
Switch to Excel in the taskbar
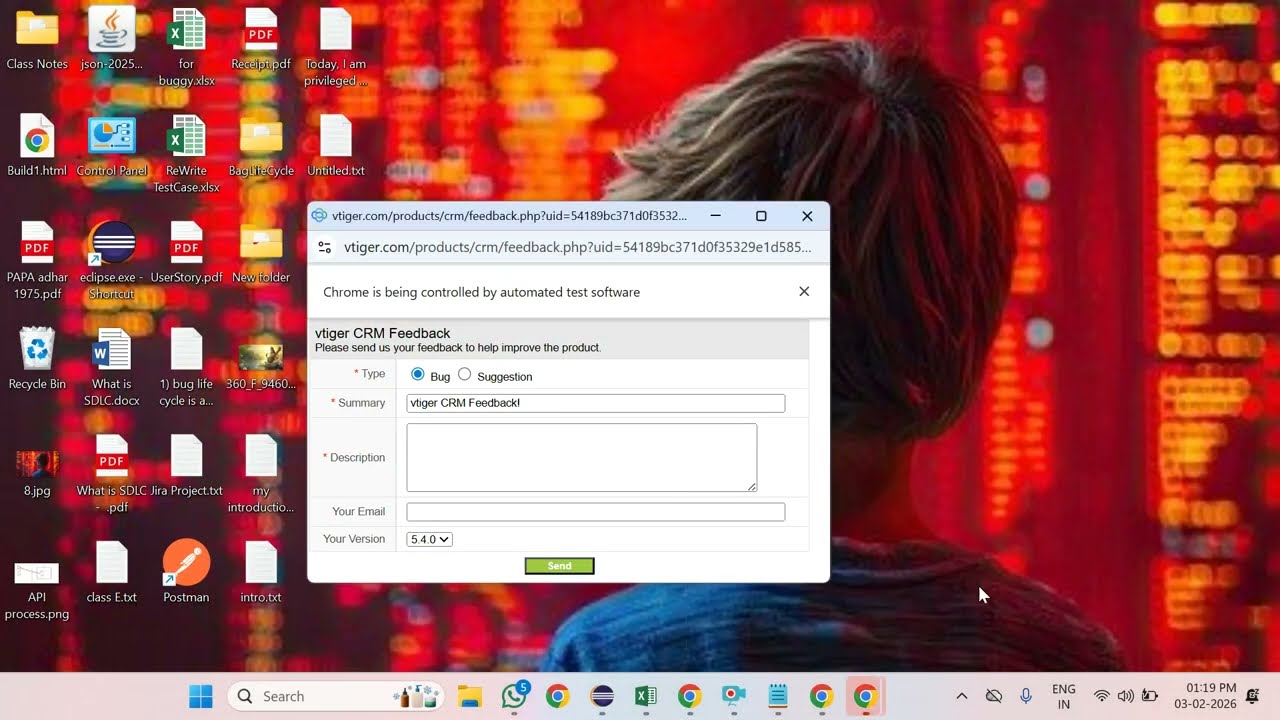(x=646, y=696)
